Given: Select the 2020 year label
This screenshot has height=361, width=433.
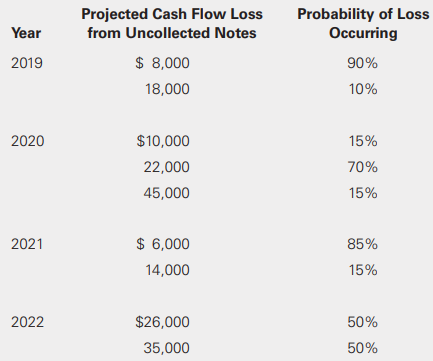Looking at the screenshot, I should pyautogui.click(x=27, y=141).
